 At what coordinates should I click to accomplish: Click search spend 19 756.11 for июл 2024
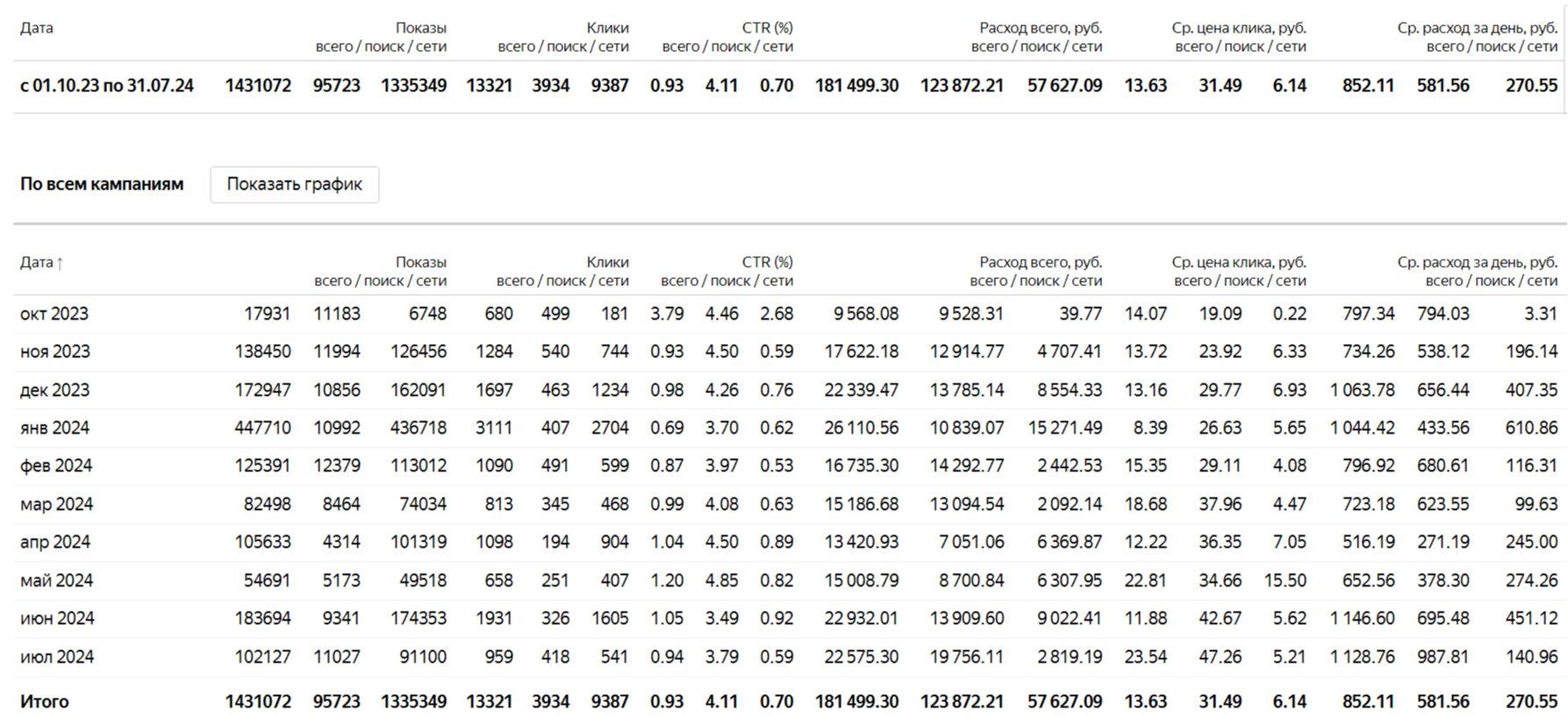click(x=967, y=656)
